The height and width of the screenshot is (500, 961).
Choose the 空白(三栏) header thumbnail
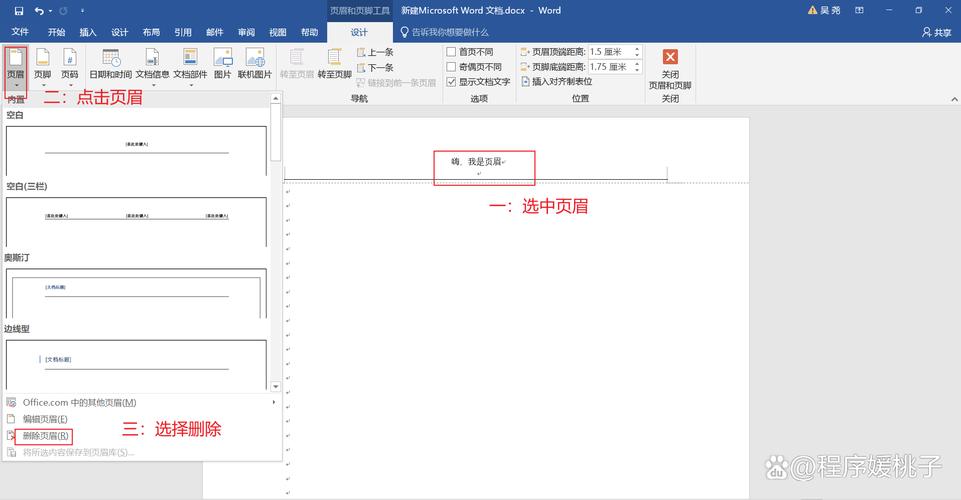pos(136,222)
